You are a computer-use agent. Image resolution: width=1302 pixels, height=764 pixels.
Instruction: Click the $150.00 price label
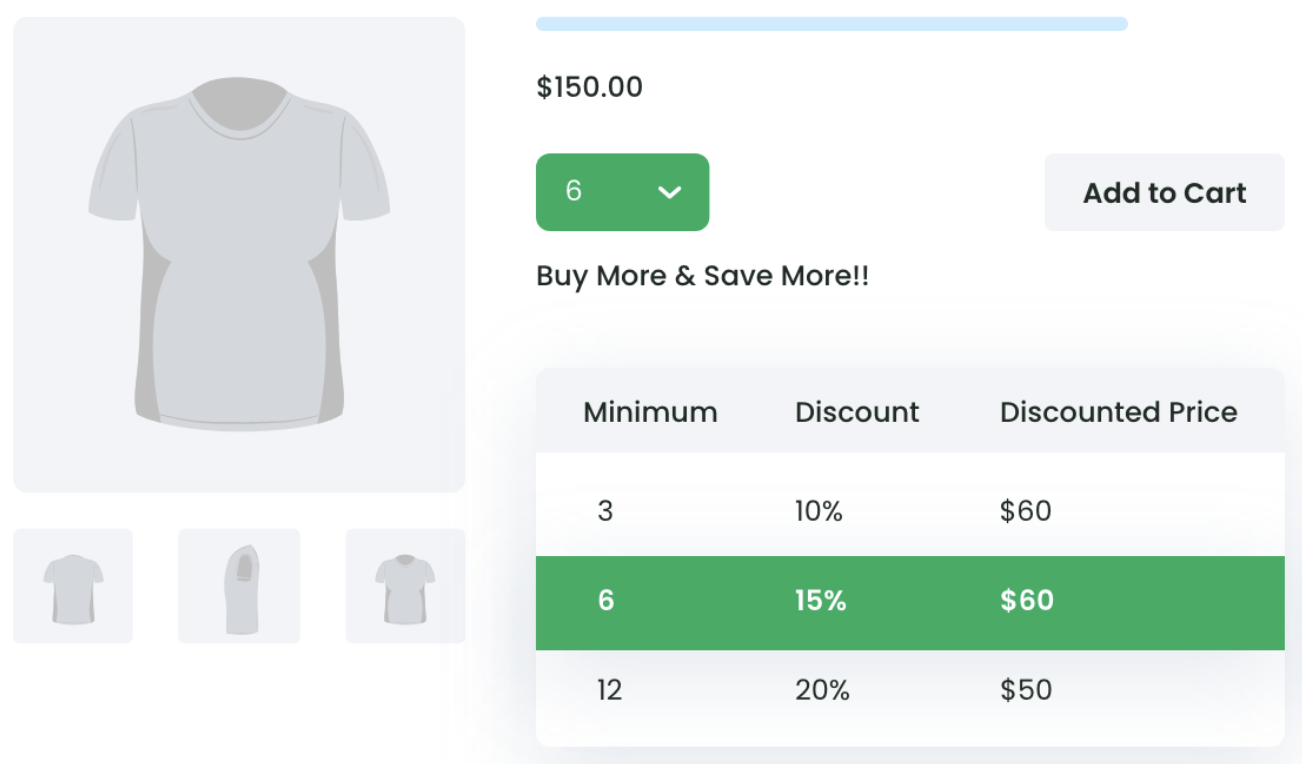(590, 87)
